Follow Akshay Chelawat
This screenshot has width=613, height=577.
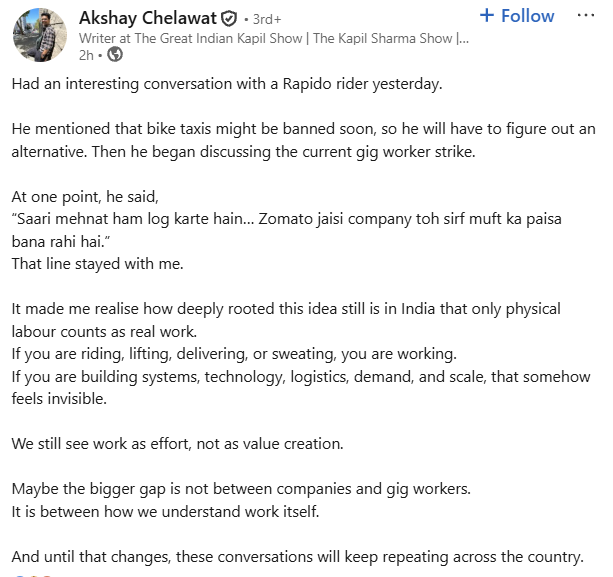516,16
